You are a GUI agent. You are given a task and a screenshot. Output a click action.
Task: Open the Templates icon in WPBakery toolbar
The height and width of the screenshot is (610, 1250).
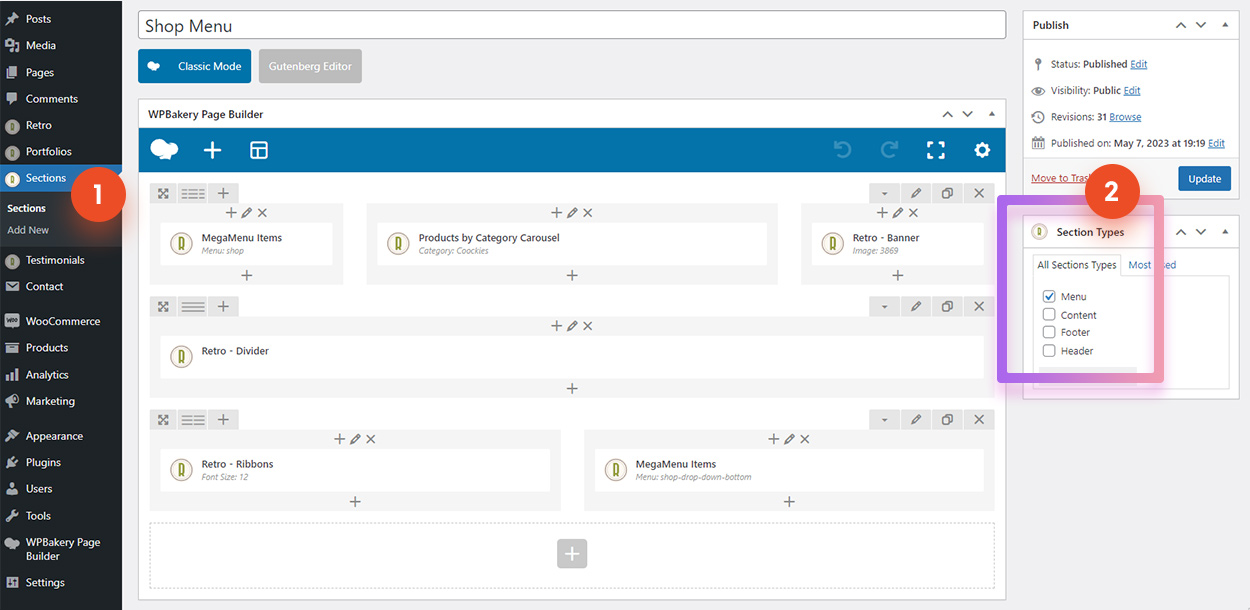pyautogui.click(x=259, y=150)
